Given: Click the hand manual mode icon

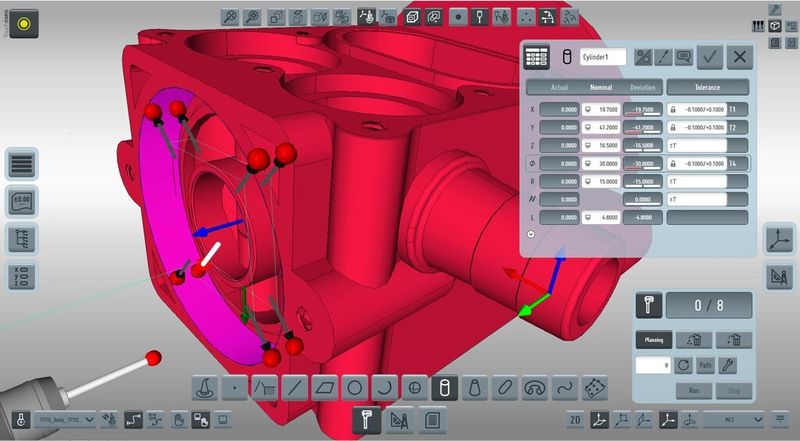Looking at the screenshot, I should 178,420.
